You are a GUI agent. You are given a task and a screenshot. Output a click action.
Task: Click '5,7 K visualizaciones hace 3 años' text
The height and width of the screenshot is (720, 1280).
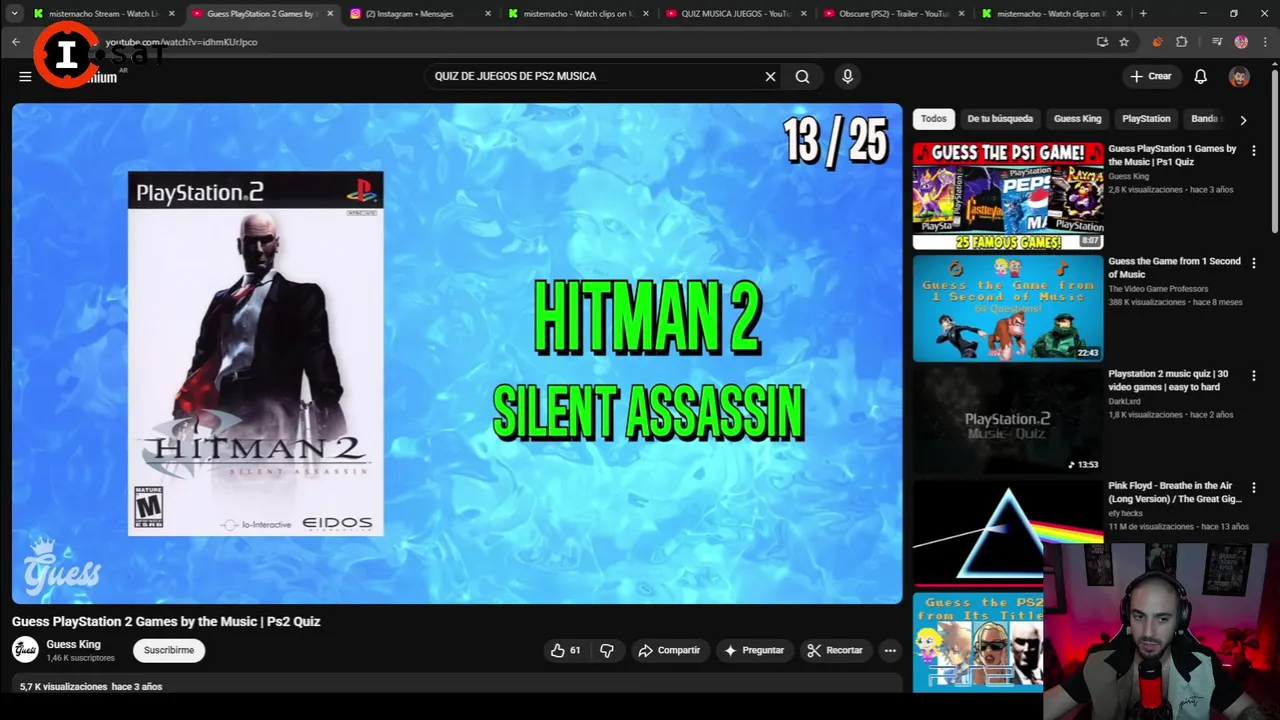pyautogui.click(x=91, y=687)
